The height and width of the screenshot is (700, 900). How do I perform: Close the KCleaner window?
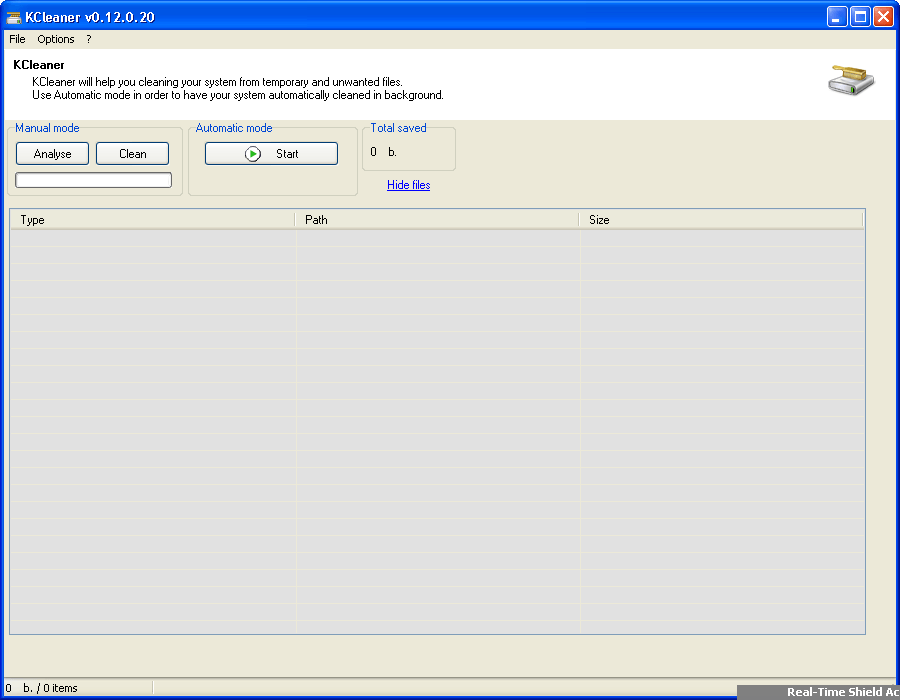coord(883,17)
